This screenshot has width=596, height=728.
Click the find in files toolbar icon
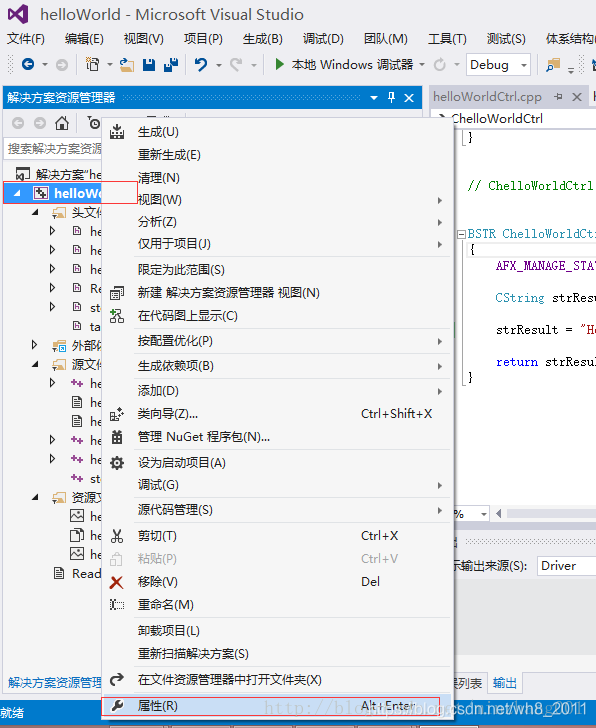coord(553,65)
